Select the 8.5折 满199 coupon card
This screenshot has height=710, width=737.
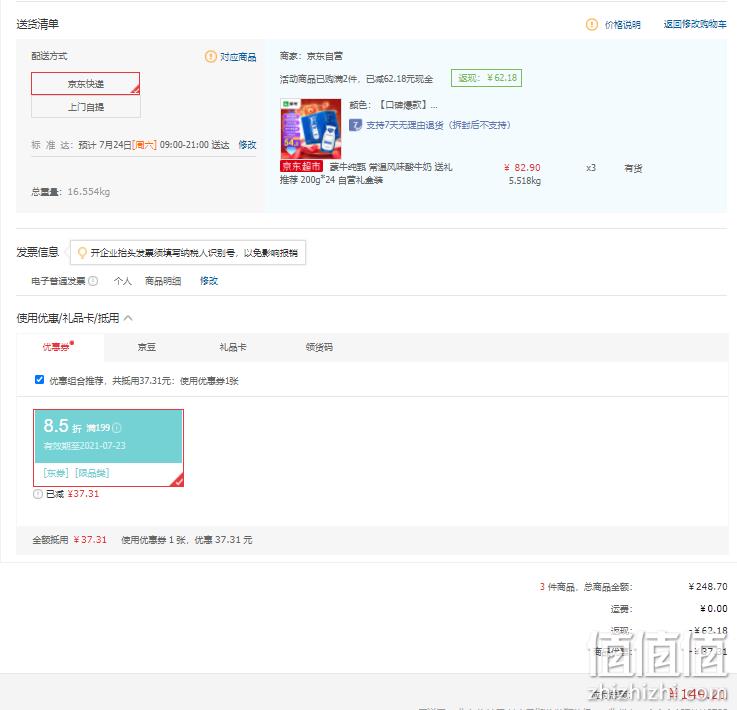point(108,447)
